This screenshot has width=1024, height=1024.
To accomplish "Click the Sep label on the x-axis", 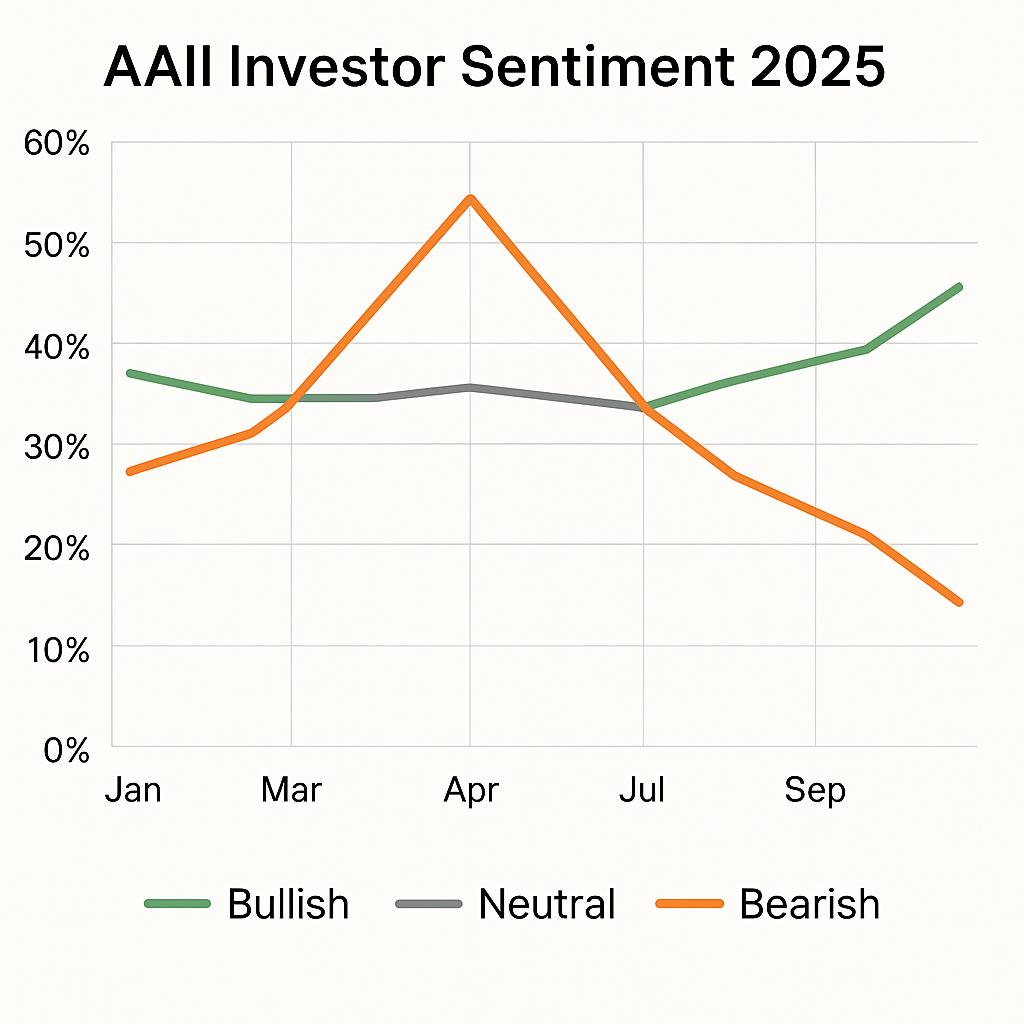I will [814, 790].
